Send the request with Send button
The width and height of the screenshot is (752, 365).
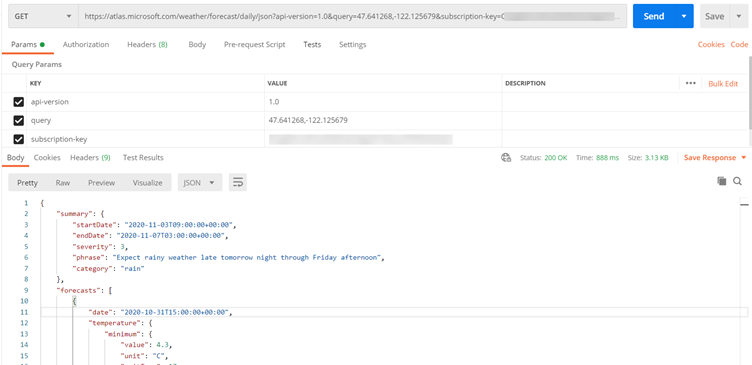654,16
